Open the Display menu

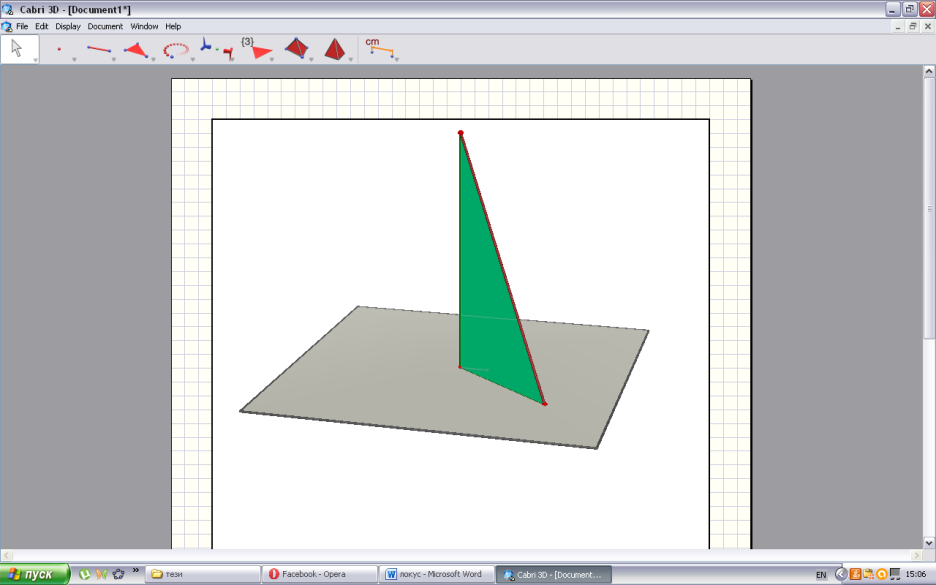click(x=67, y=26)
